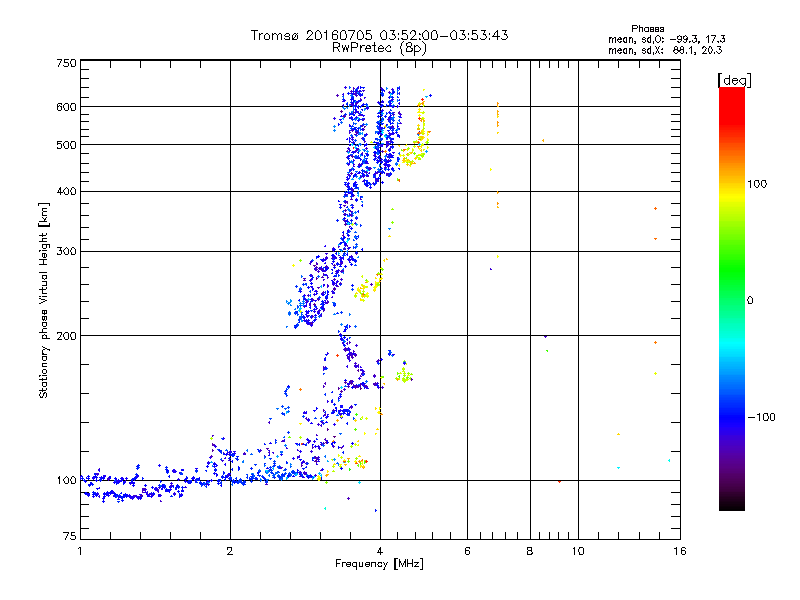The width and height of the screenshot is (800, 600).
Task: Click the 'Frequency [MHz]' x-axis label
Action: [x=379, y=564]
